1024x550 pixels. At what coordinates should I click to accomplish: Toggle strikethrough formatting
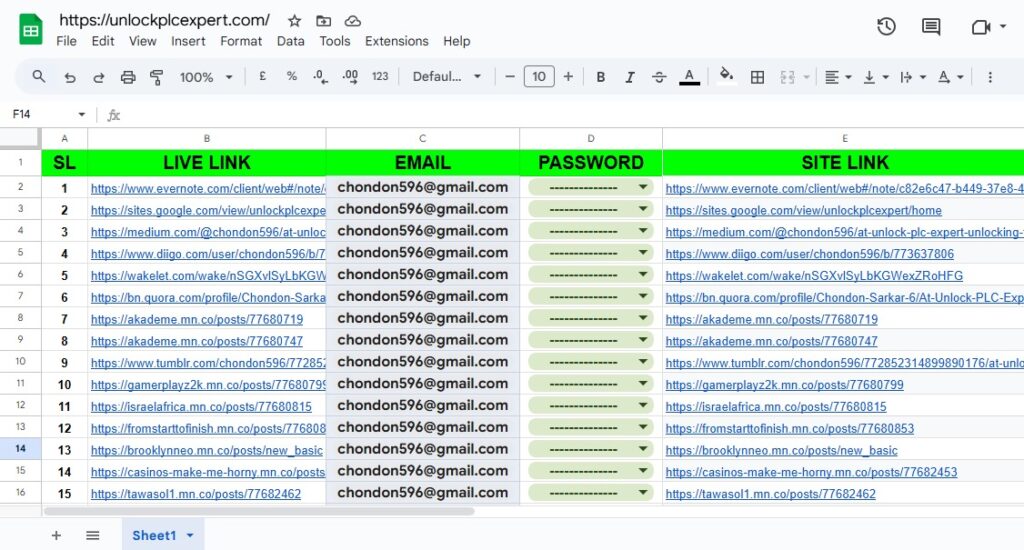pyautogui.click(x=659, y=77)
